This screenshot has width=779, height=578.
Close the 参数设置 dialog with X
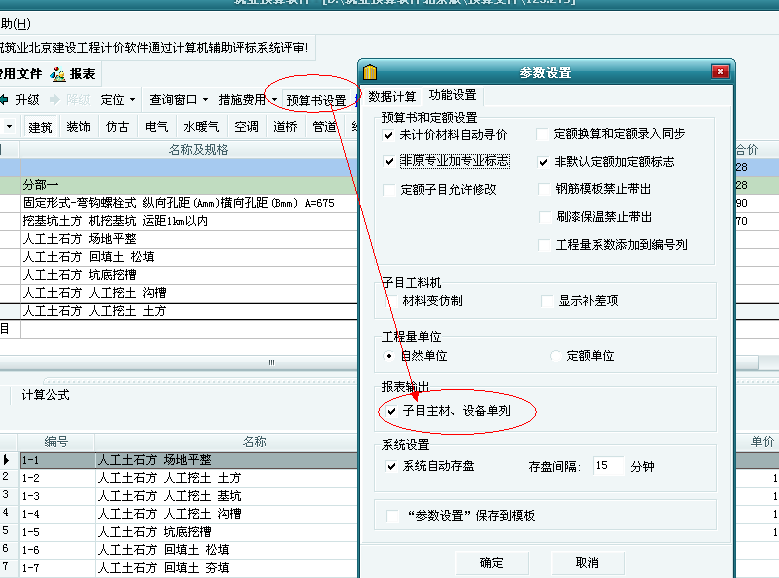coord(719,72)
